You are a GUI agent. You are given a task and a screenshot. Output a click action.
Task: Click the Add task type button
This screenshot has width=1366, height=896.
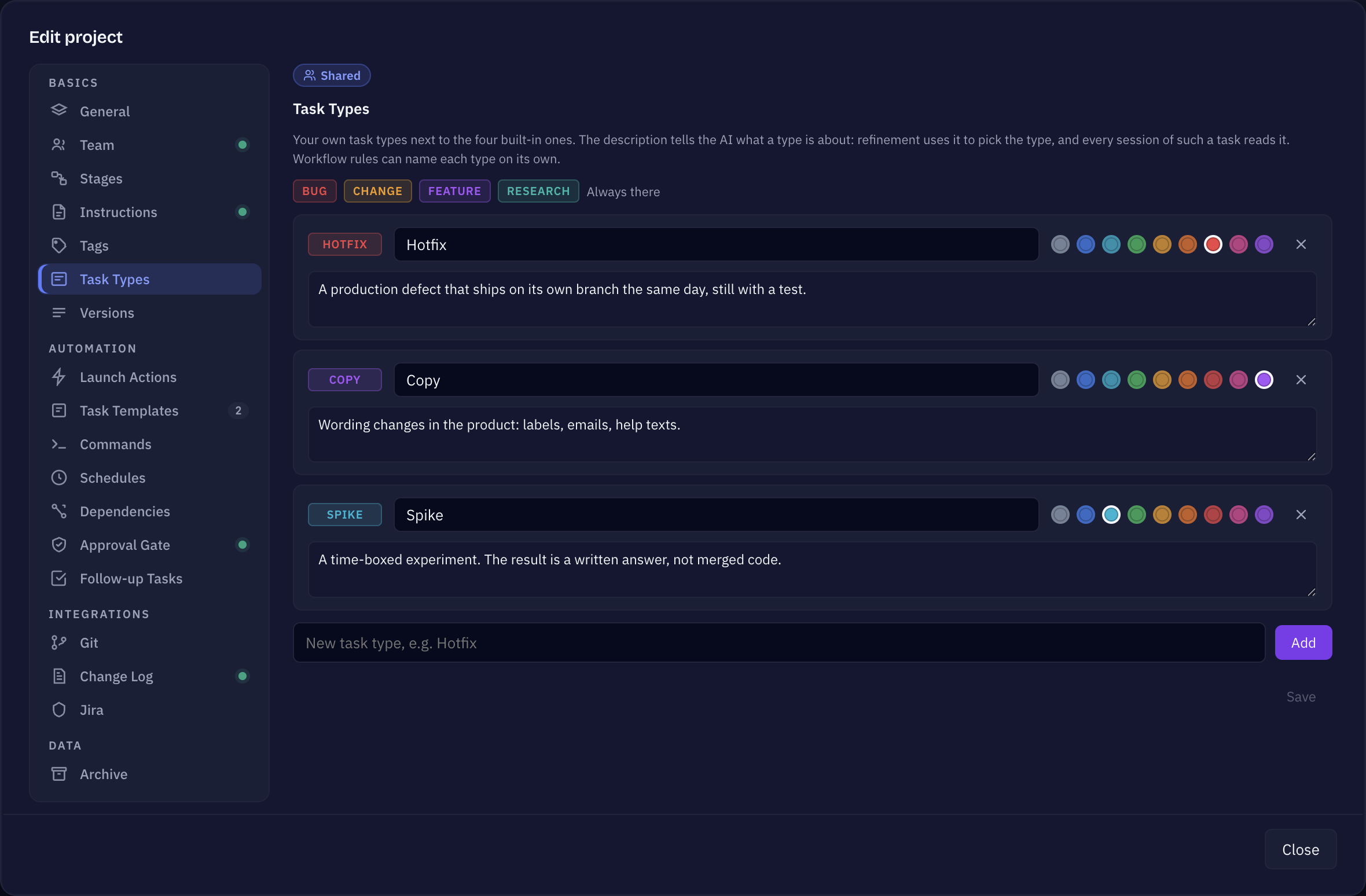click(1303, 642)
